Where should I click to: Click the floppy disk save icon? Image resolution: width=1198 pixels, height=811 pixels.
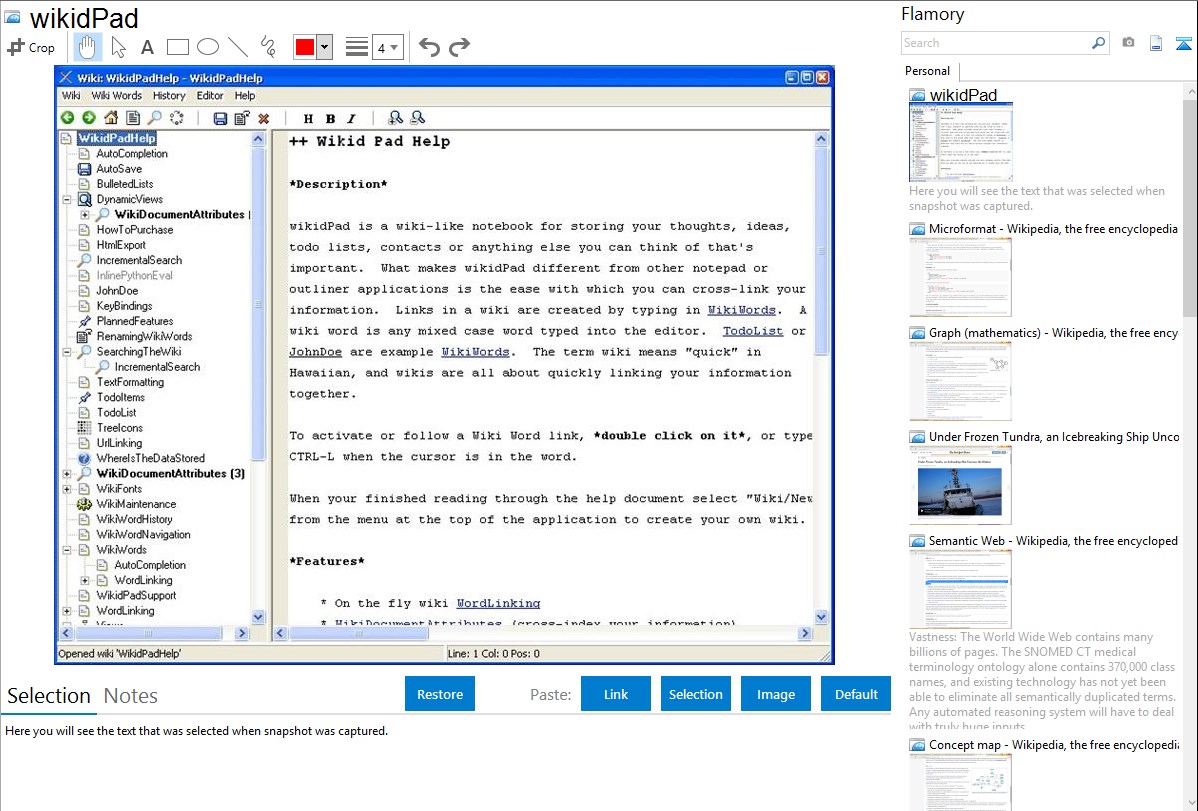(x=220, y=118)
